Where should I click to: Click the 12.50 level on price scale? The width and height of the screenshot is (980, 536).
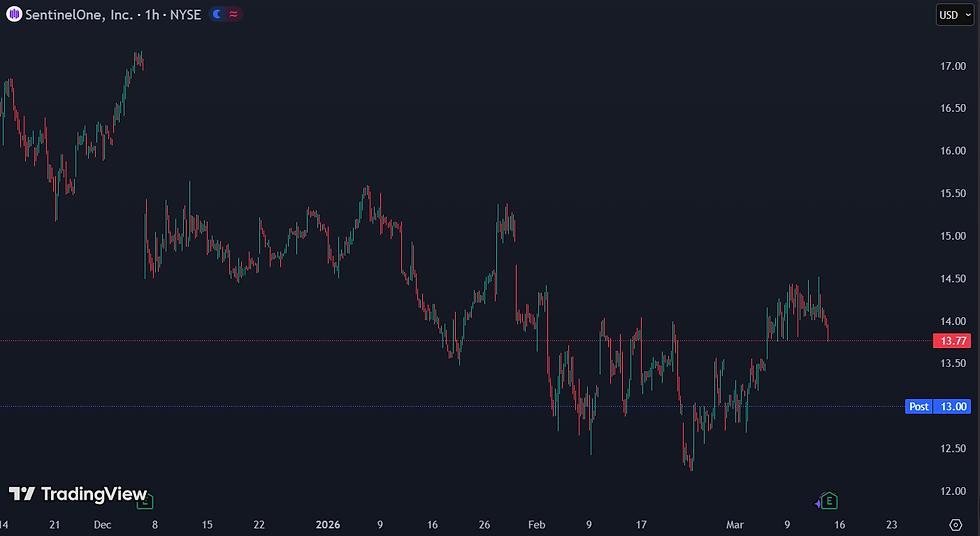(953, 449)
